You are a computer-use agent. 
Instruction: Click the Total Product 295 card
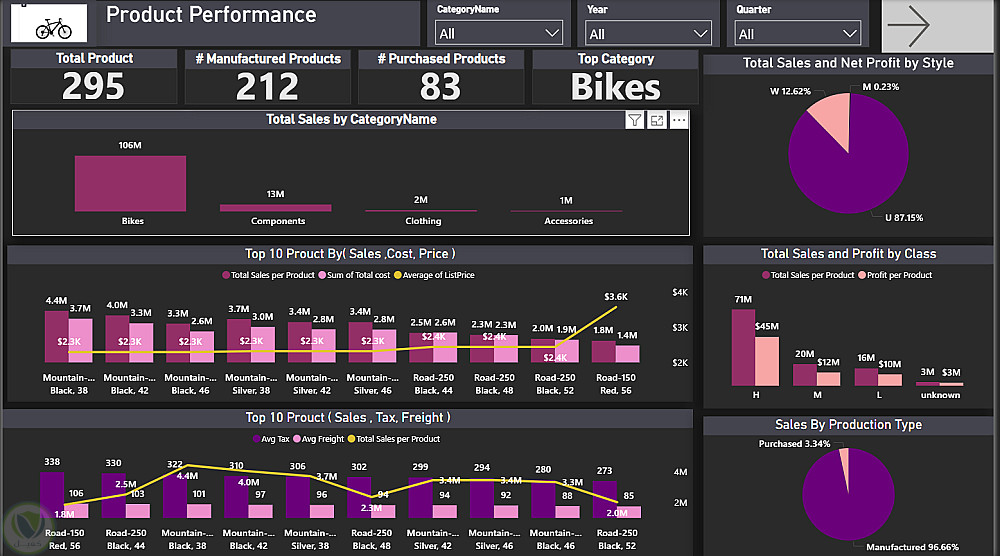(94, 77)
